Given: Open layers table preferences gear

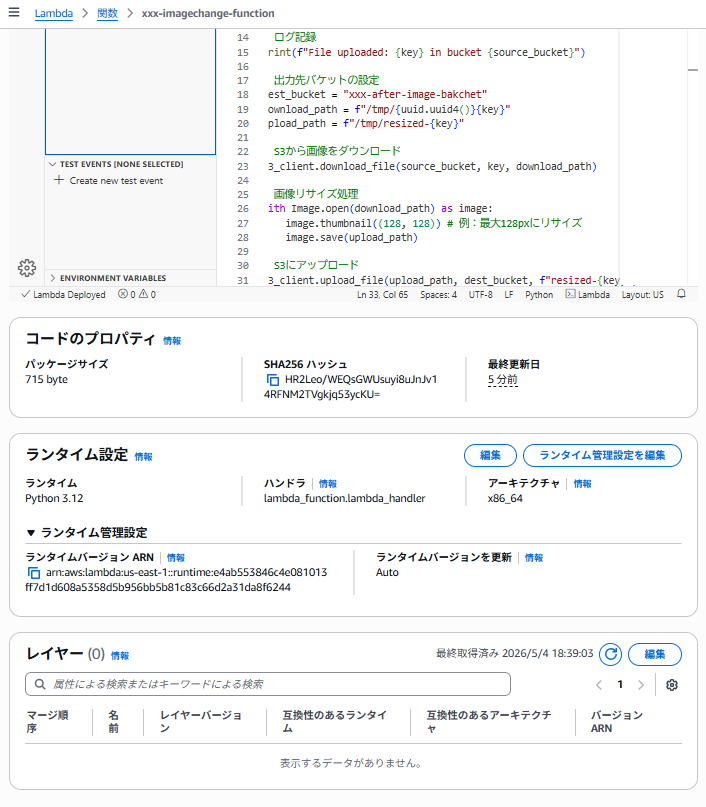Looking at the screenshot, I should click(672, 685).
